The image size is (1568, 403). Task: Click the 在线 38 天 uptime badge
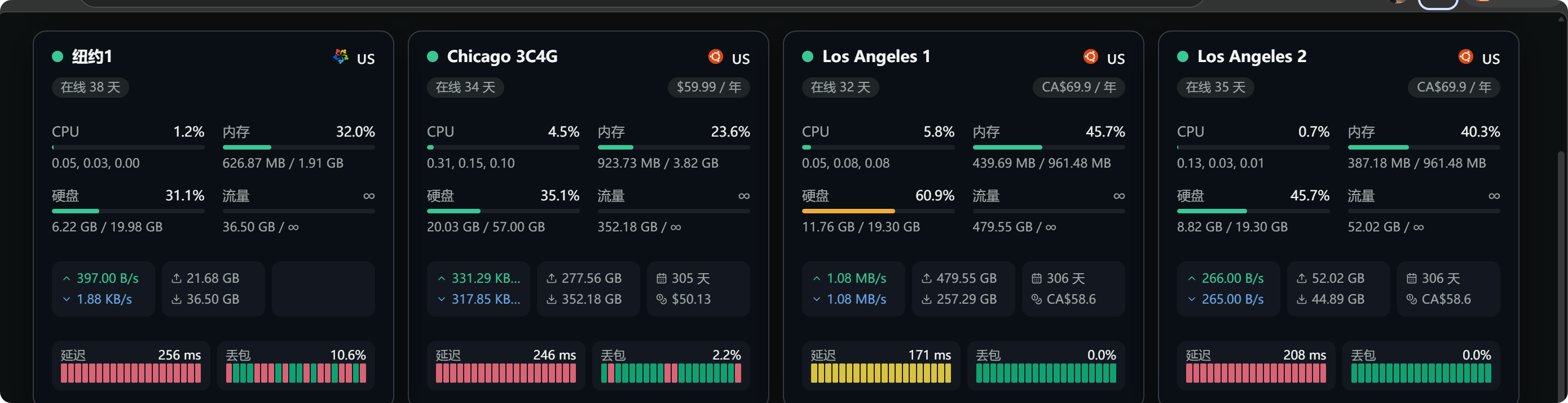[x=90, y=87]
